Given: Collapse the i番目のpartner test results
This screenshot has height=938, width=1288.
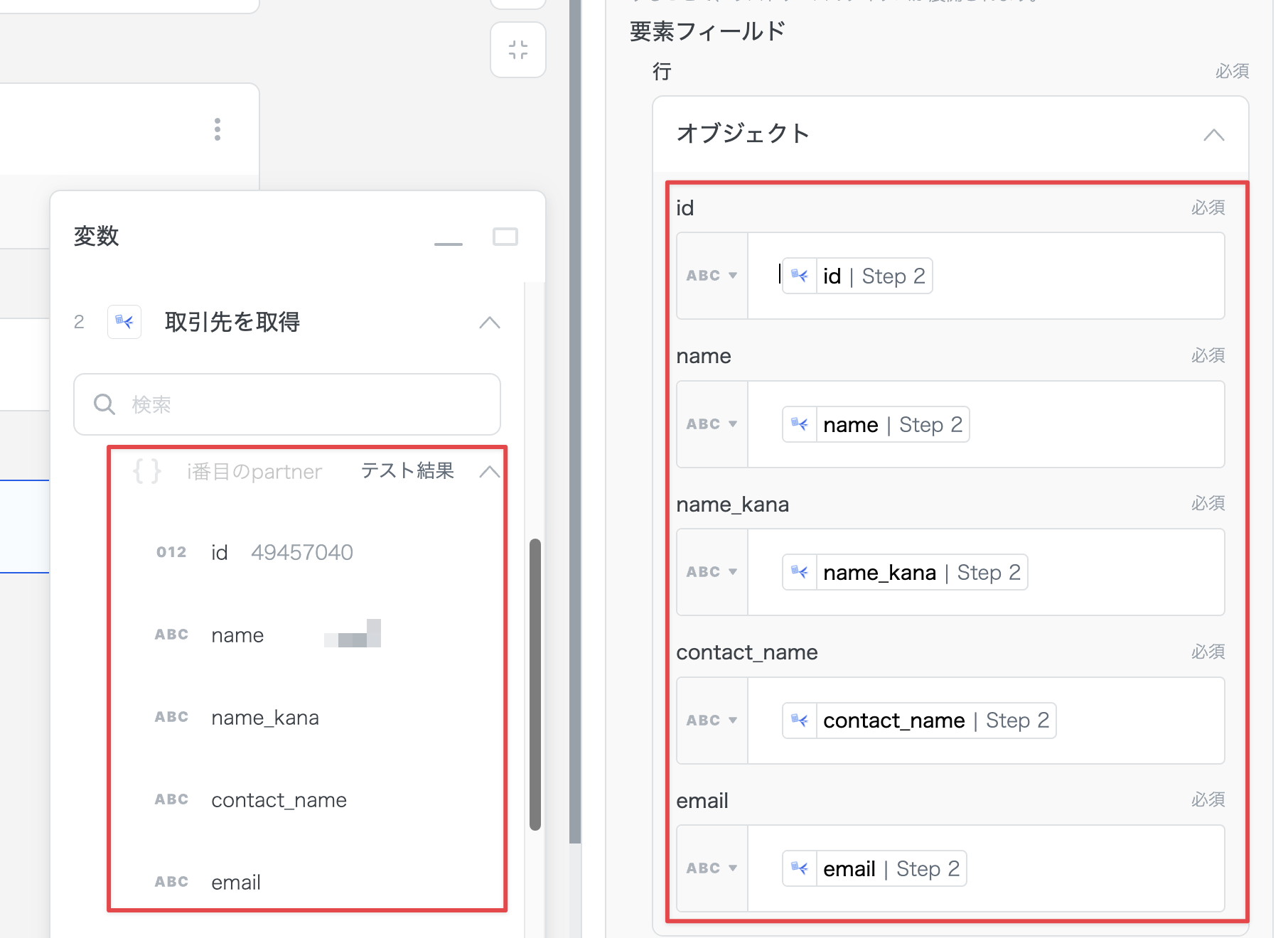Looking at the screenshot, I should (x=489, y=471).
